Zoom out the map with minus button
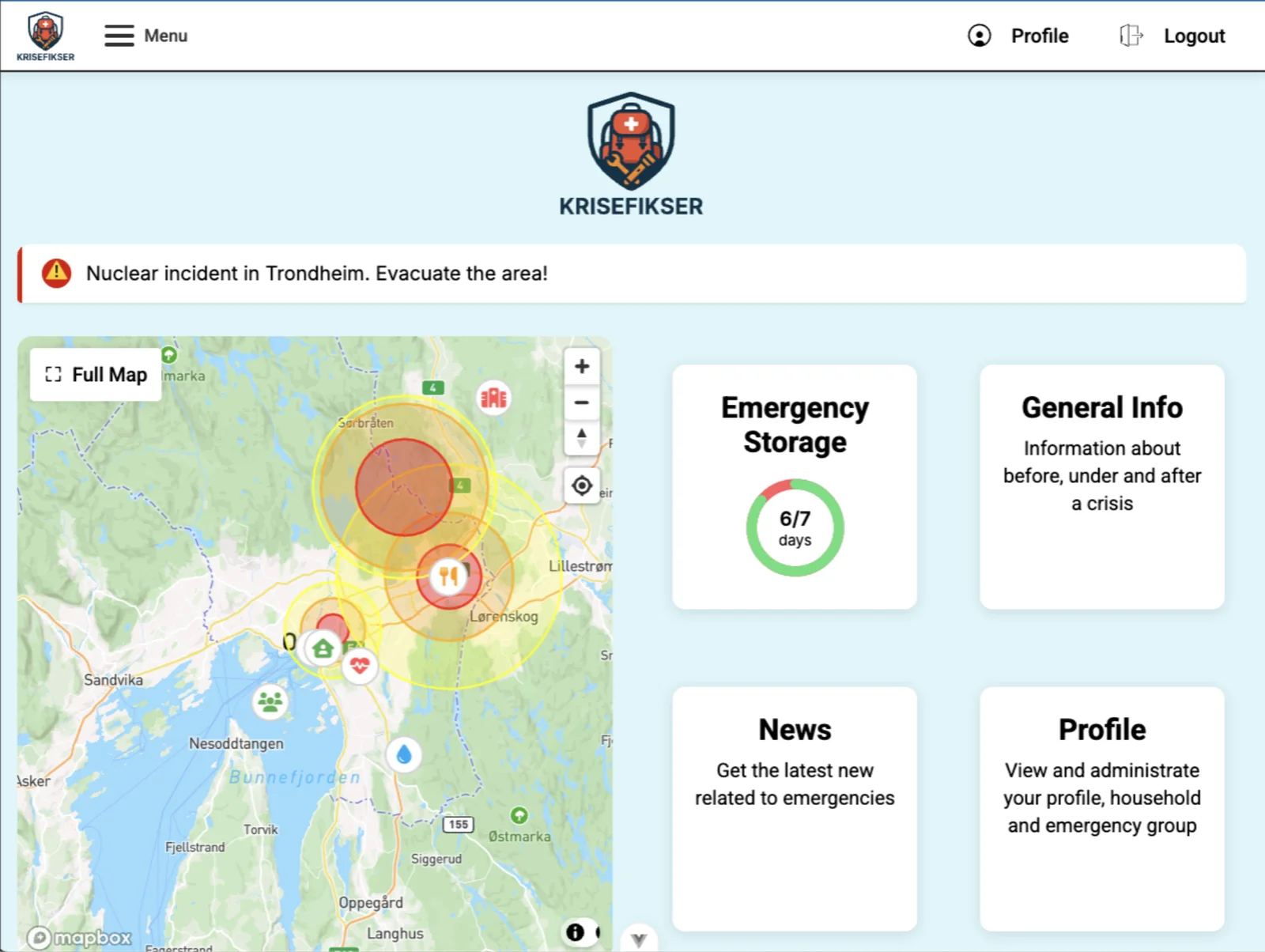The height and width of the screenshot is (952, 1265). (x=582, y=402)
